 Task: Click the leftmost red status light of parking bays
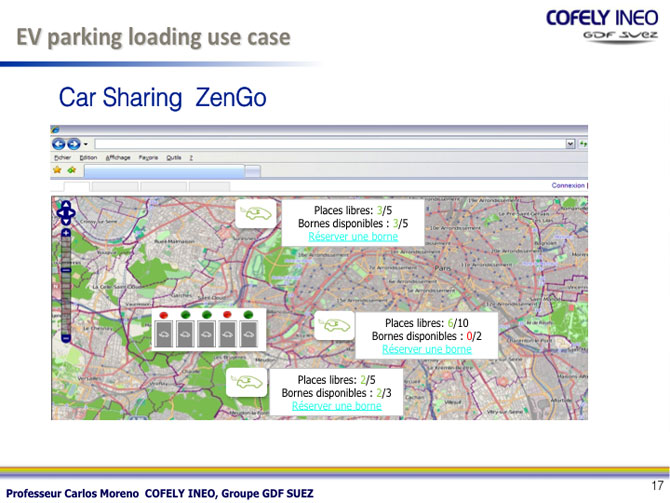164,315
